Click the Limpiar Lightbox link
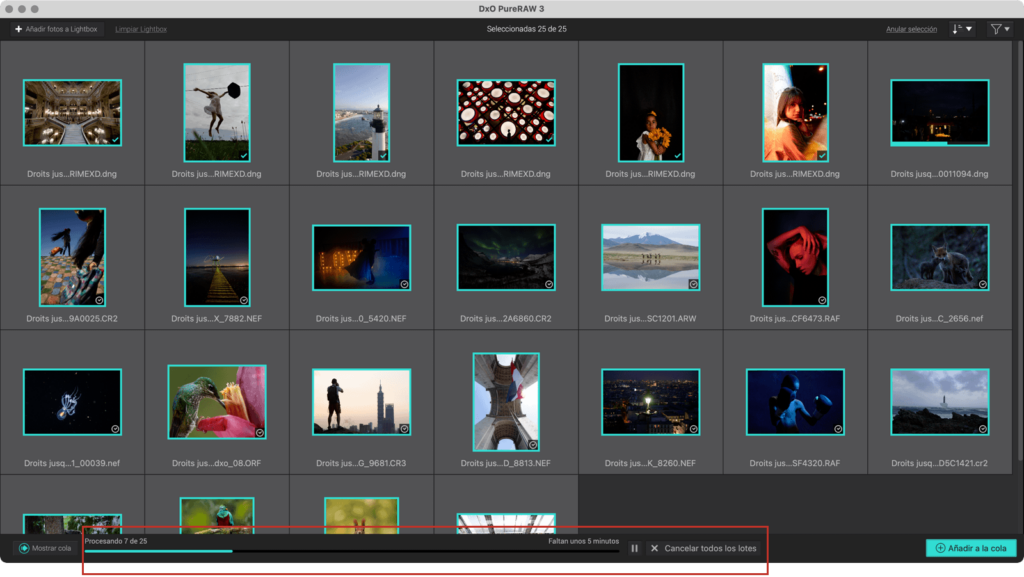This screenshot has width=1024, height=577. click(x=141, y=29)
